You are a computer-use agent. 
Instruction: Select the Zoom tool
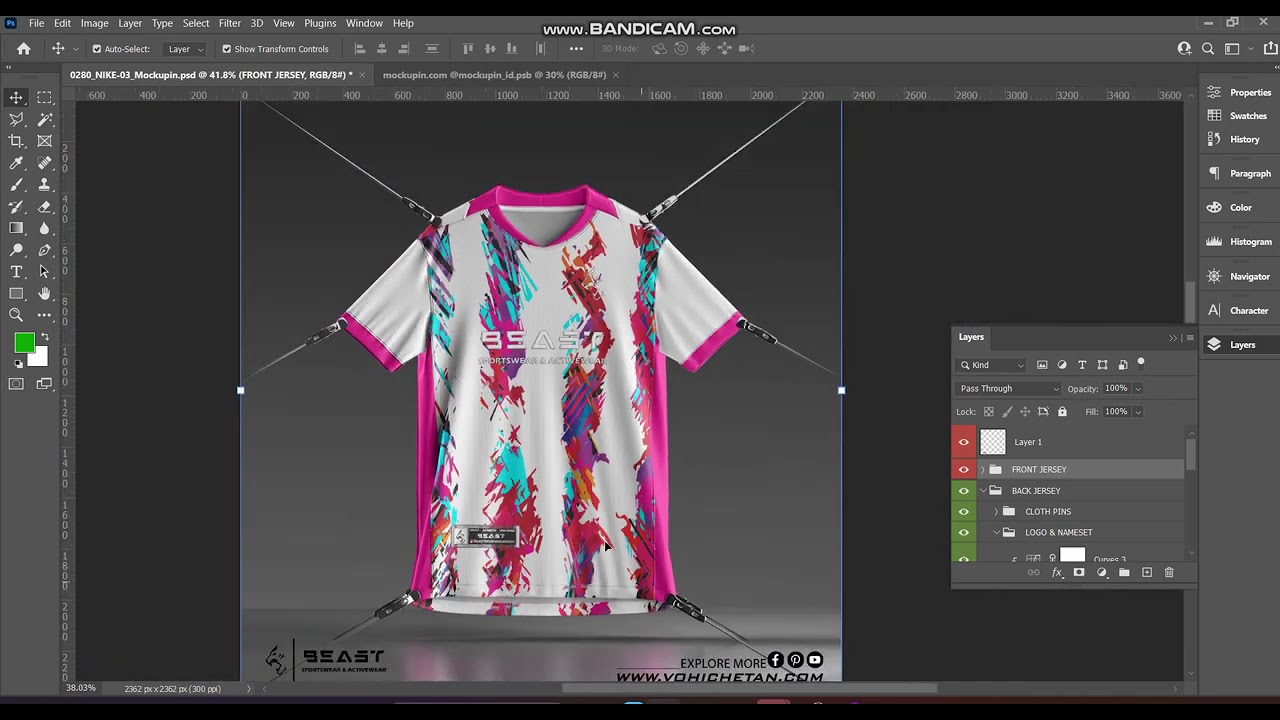(x=17, y=315)
